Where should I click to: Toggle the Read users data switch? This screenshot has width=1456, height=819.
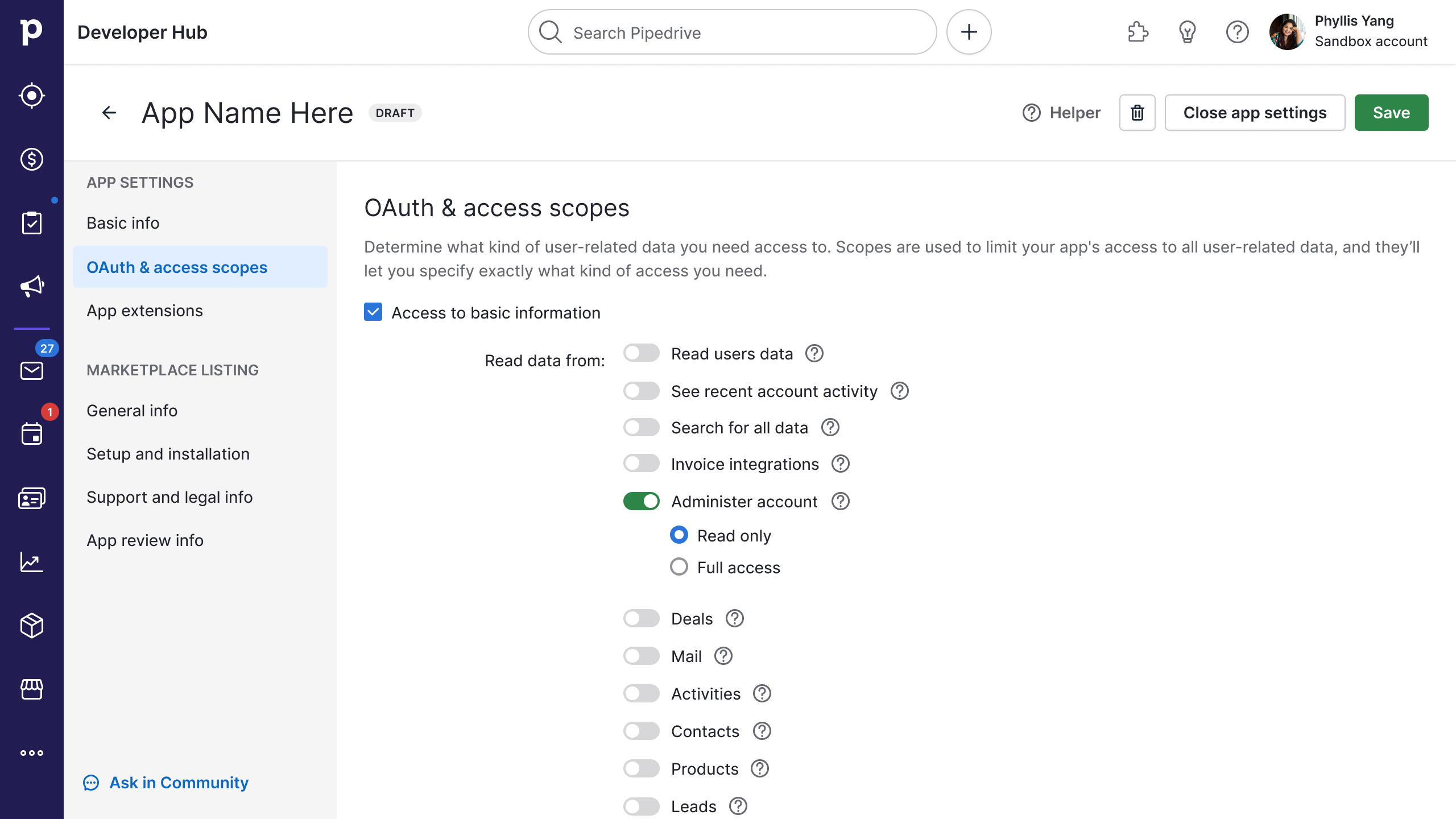[x=641, y=353]
